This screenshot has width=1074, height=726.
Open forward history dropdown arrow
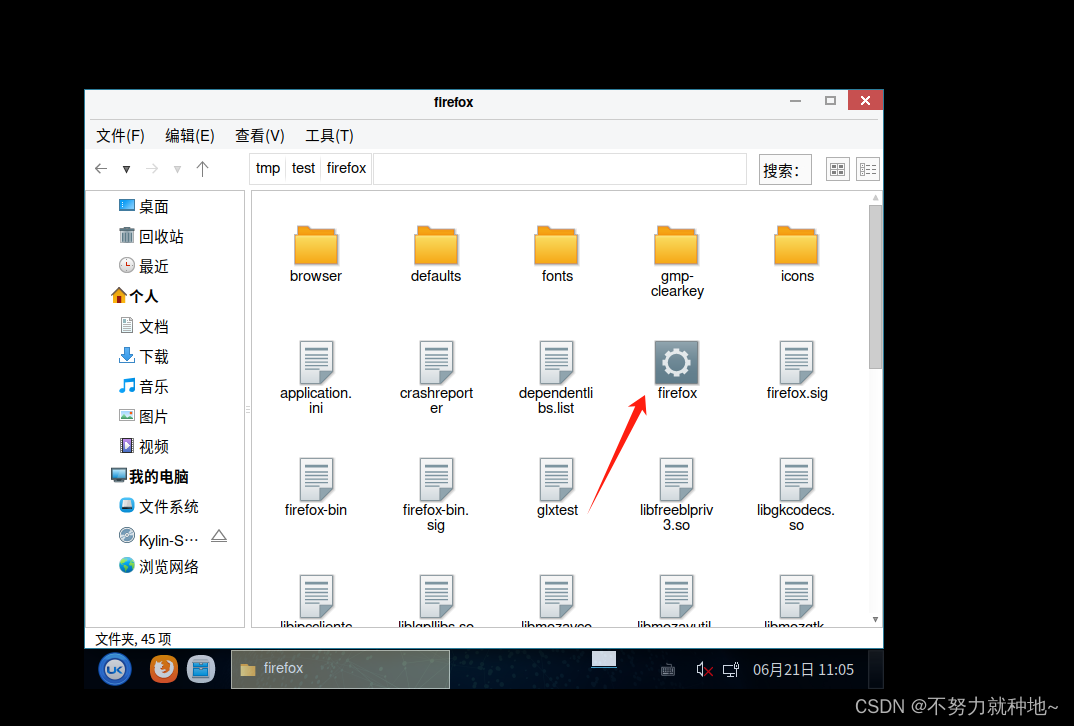coord(177,169)
